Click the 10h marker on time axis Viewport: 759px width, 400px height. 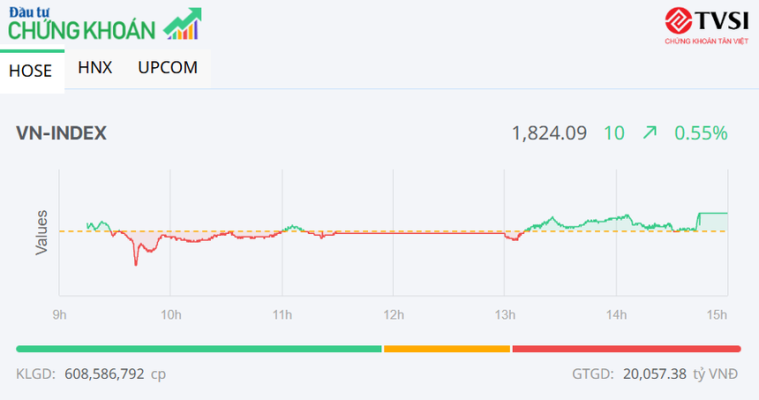tap(171, 316)
